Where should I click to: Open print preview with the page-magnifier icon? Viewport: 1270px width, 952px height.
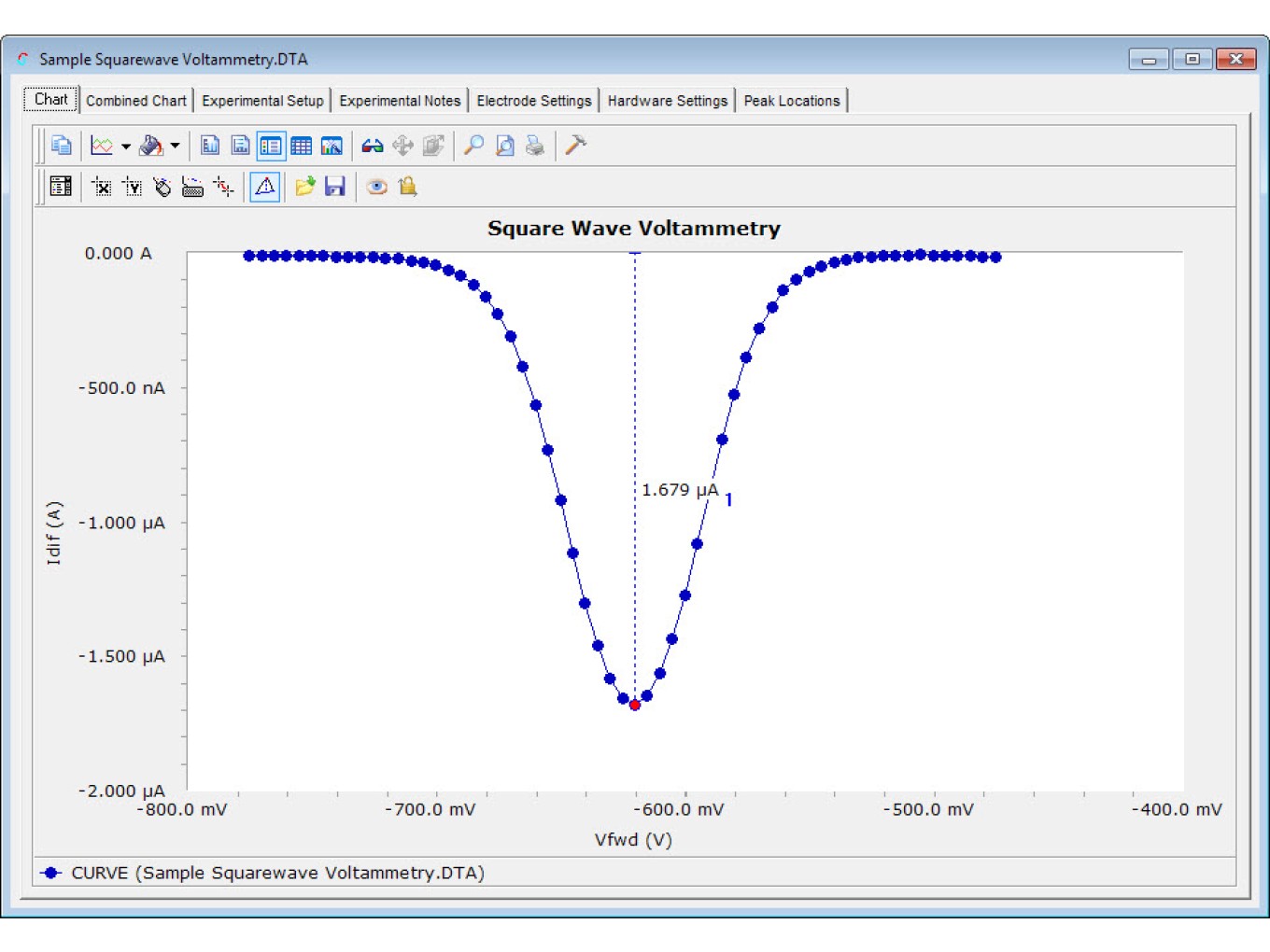[x=505, y=146]
